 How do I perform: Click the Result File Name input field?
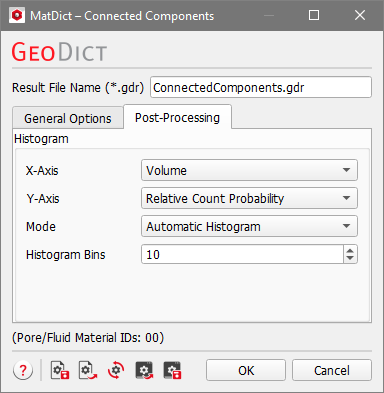coord(261,87)
